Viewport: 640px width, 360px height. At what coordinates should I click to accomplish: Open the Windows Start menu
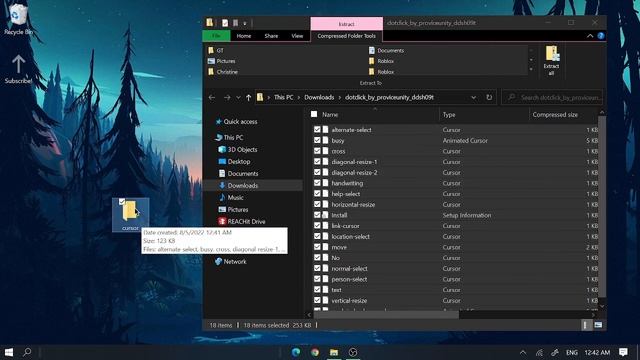tap(9, 352)
